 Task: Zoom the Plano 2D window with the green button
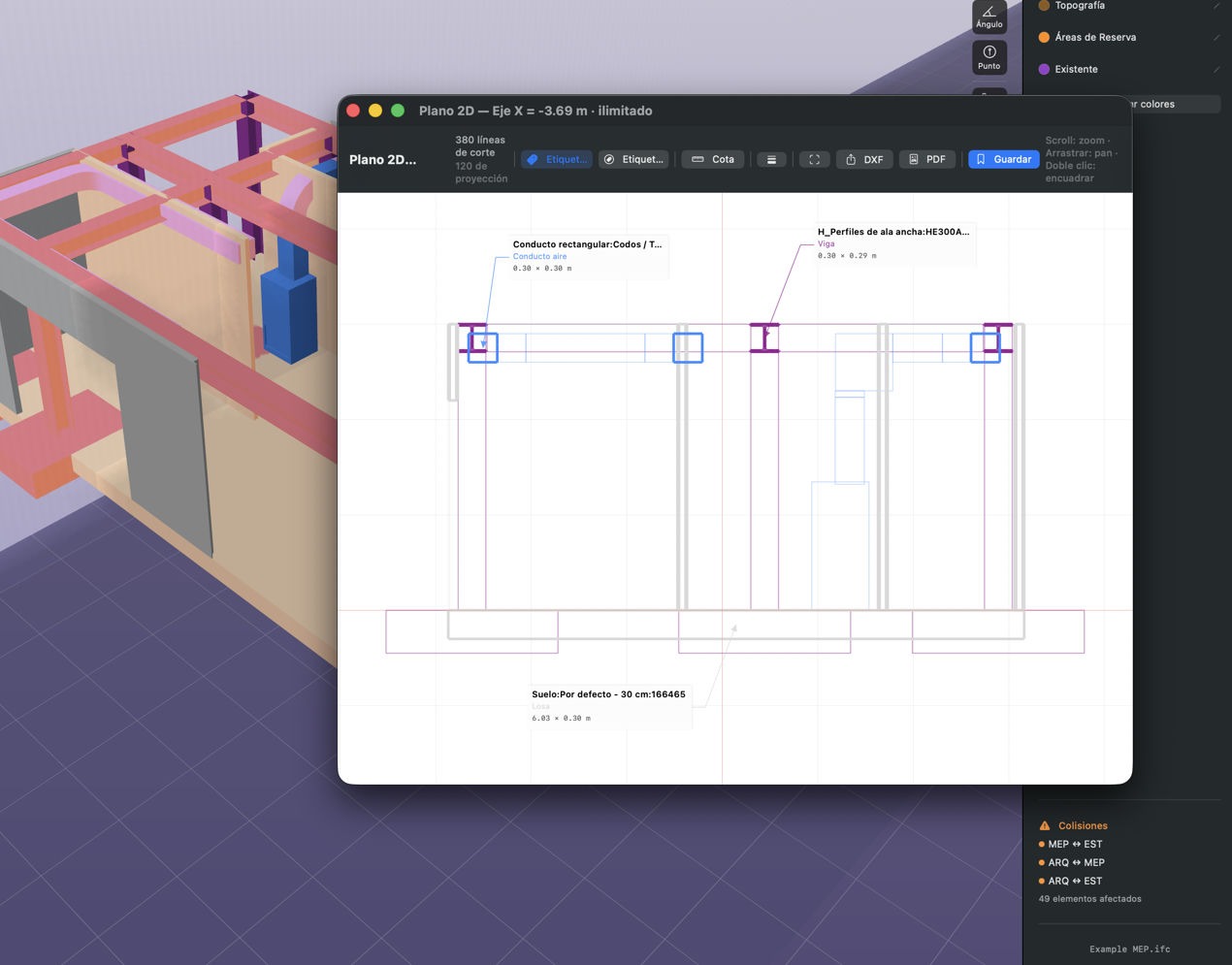click(x=398, y=111)
